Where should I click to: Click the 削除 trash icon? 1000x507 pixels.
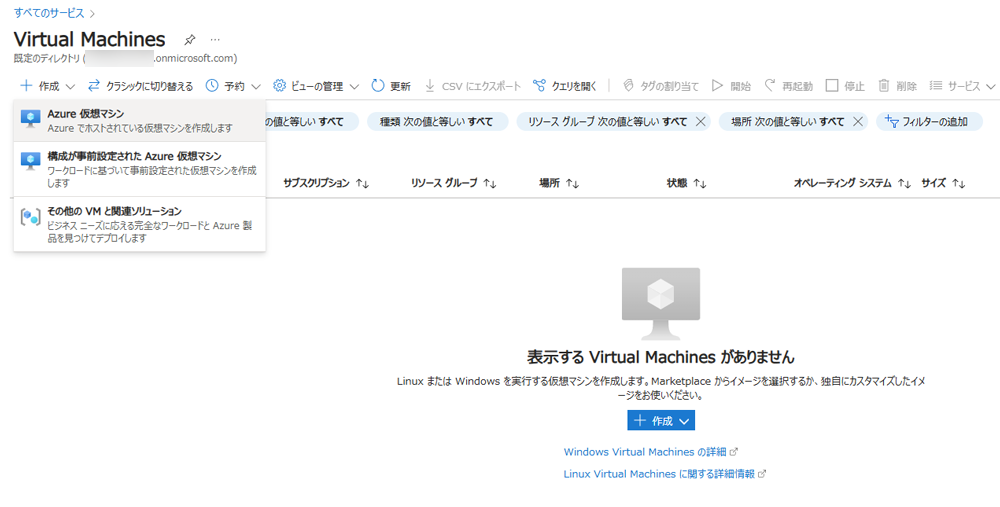point(883,86)
